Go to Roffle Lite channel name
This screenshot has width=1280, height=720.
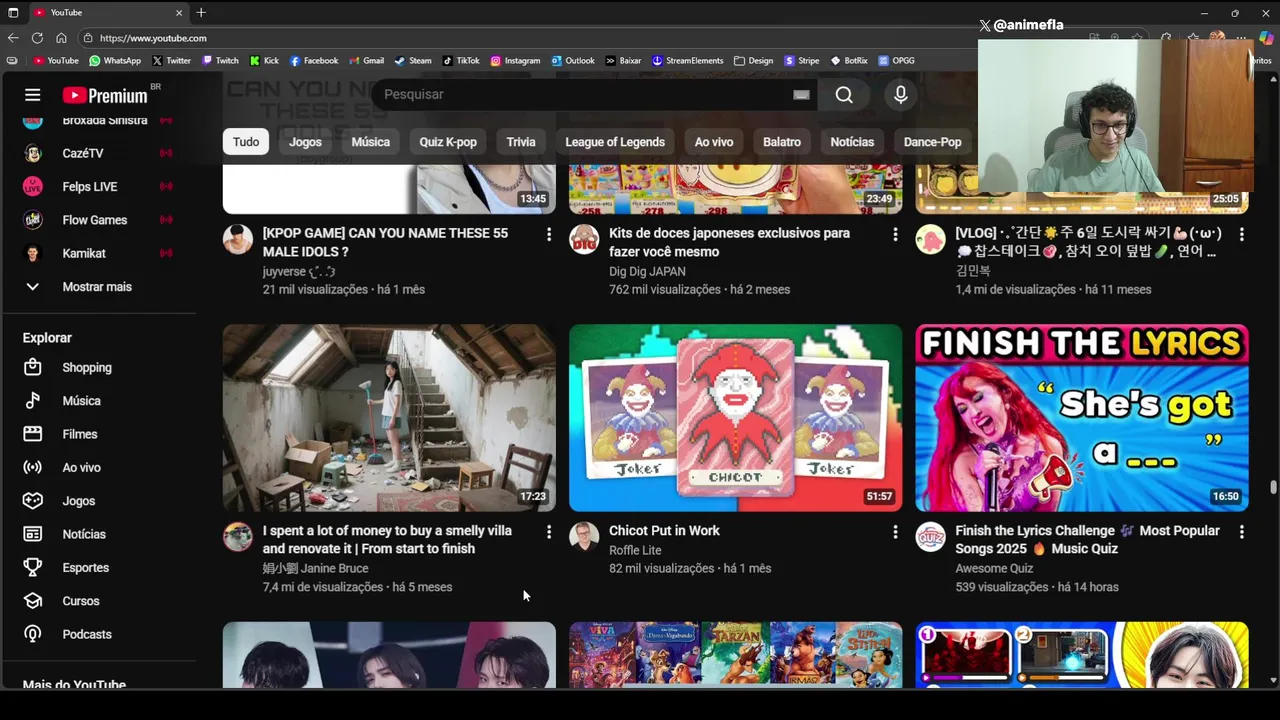(635, 550)
